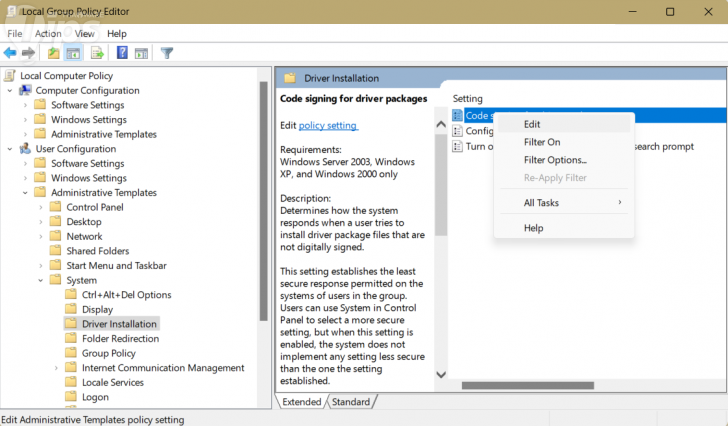Click the Desktop folder icon in tree
This screenshot has width=728, height=426.
(x=56, y=221)
